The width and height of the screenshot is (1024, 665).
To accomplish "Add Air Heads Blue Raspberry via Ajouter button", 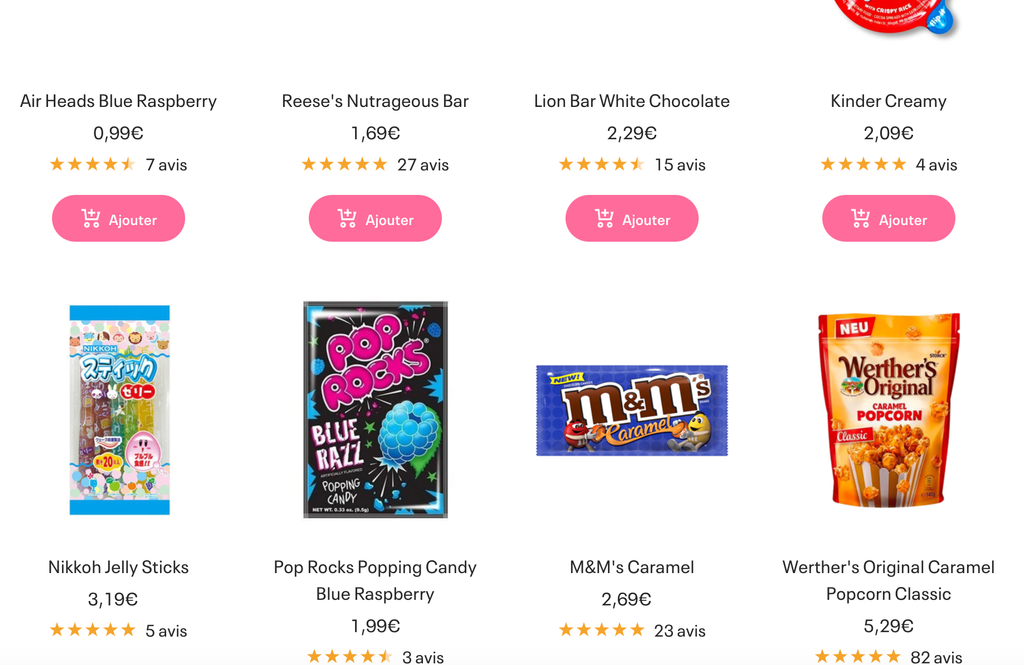I will click(119, 219).
